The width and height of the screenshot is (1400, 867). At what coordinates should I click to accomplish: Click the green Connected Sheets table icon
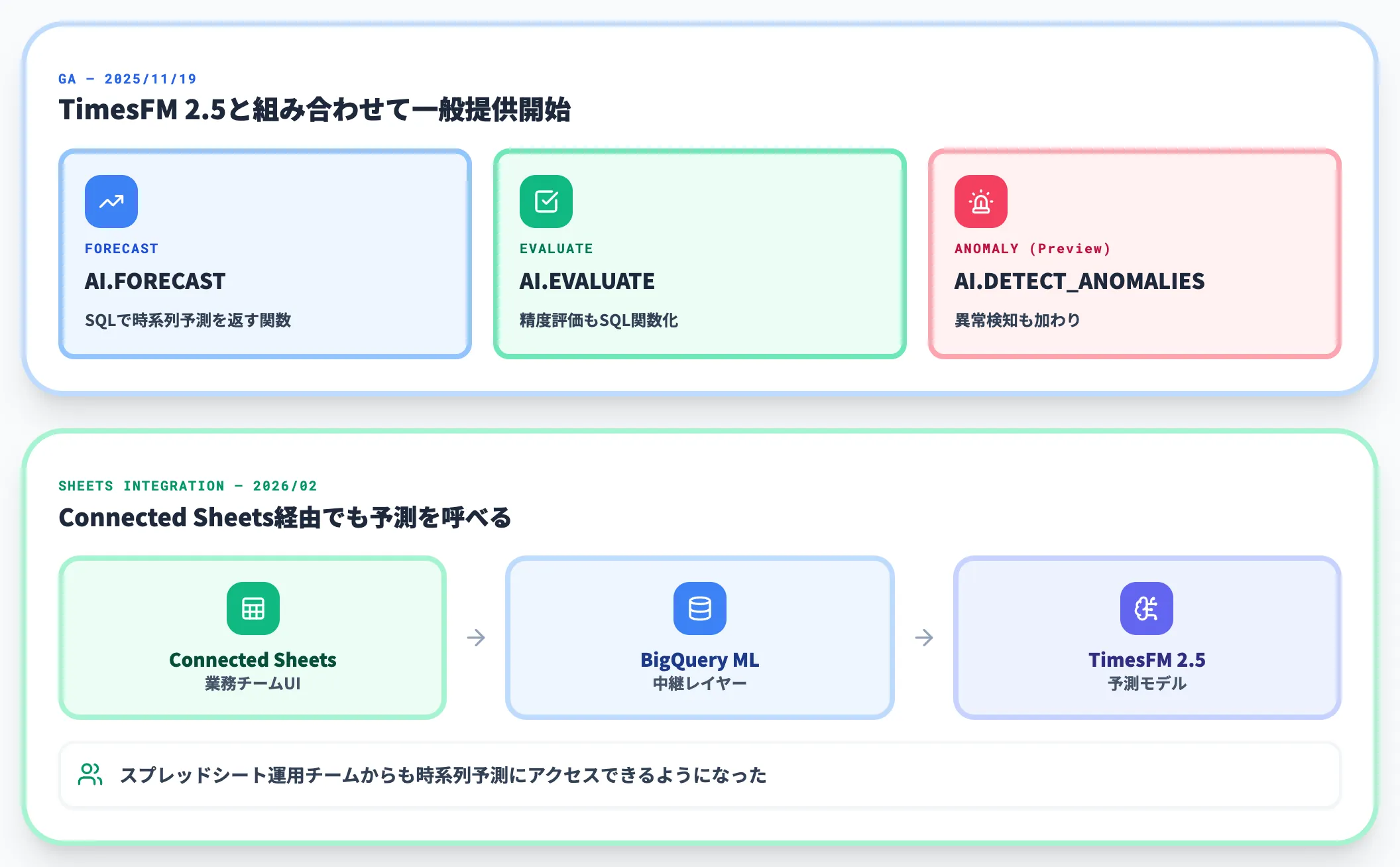click(x=253, y=608)
